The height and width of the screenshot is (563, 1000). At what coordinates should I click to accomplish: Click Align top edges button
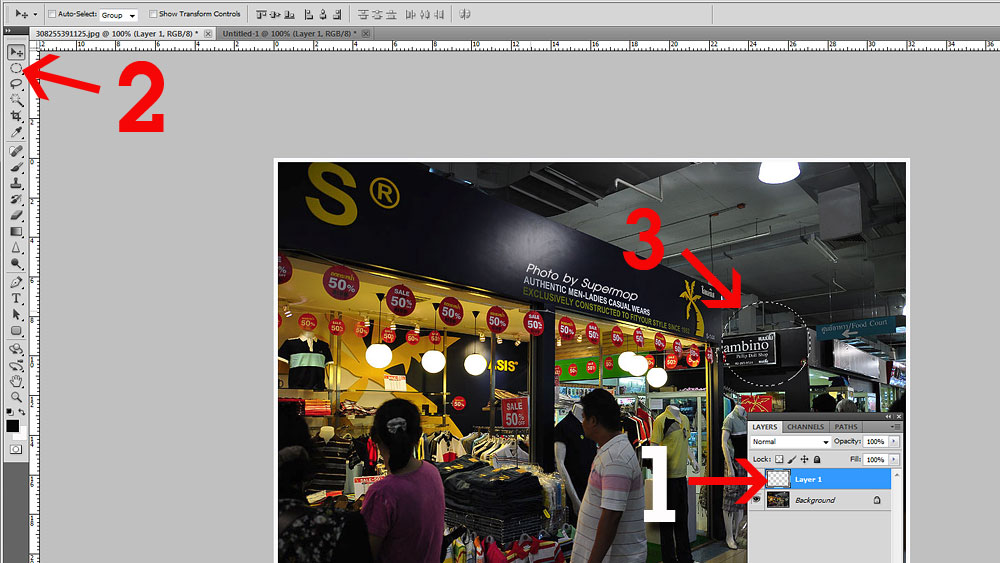[261, 14]
